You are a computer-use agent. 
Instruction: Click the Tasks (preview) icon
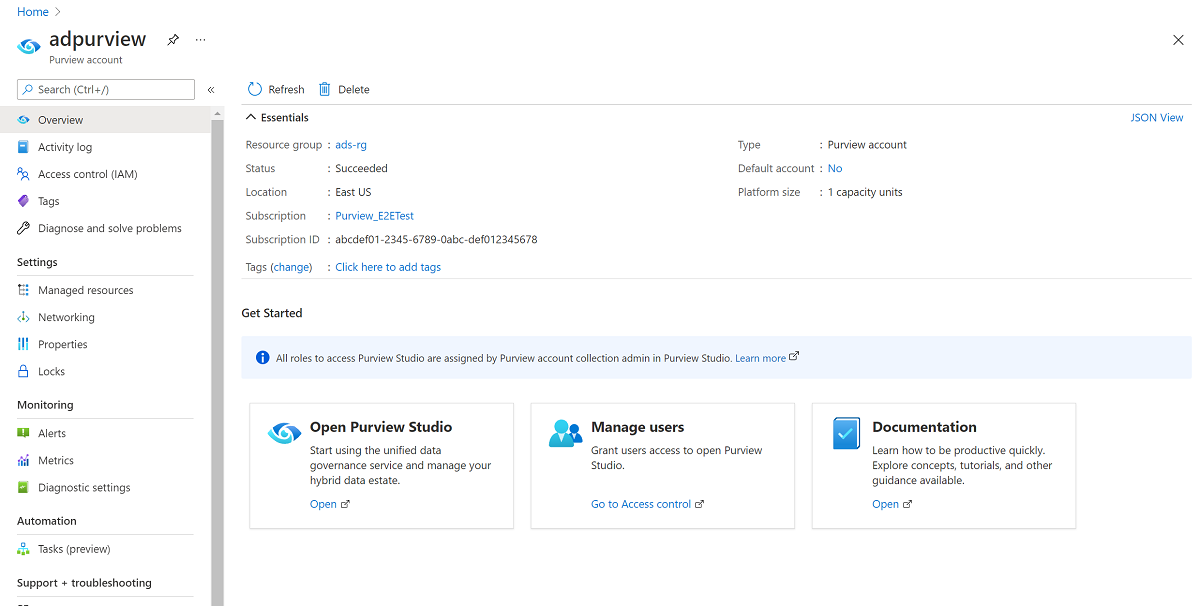(x=23, y=549)
